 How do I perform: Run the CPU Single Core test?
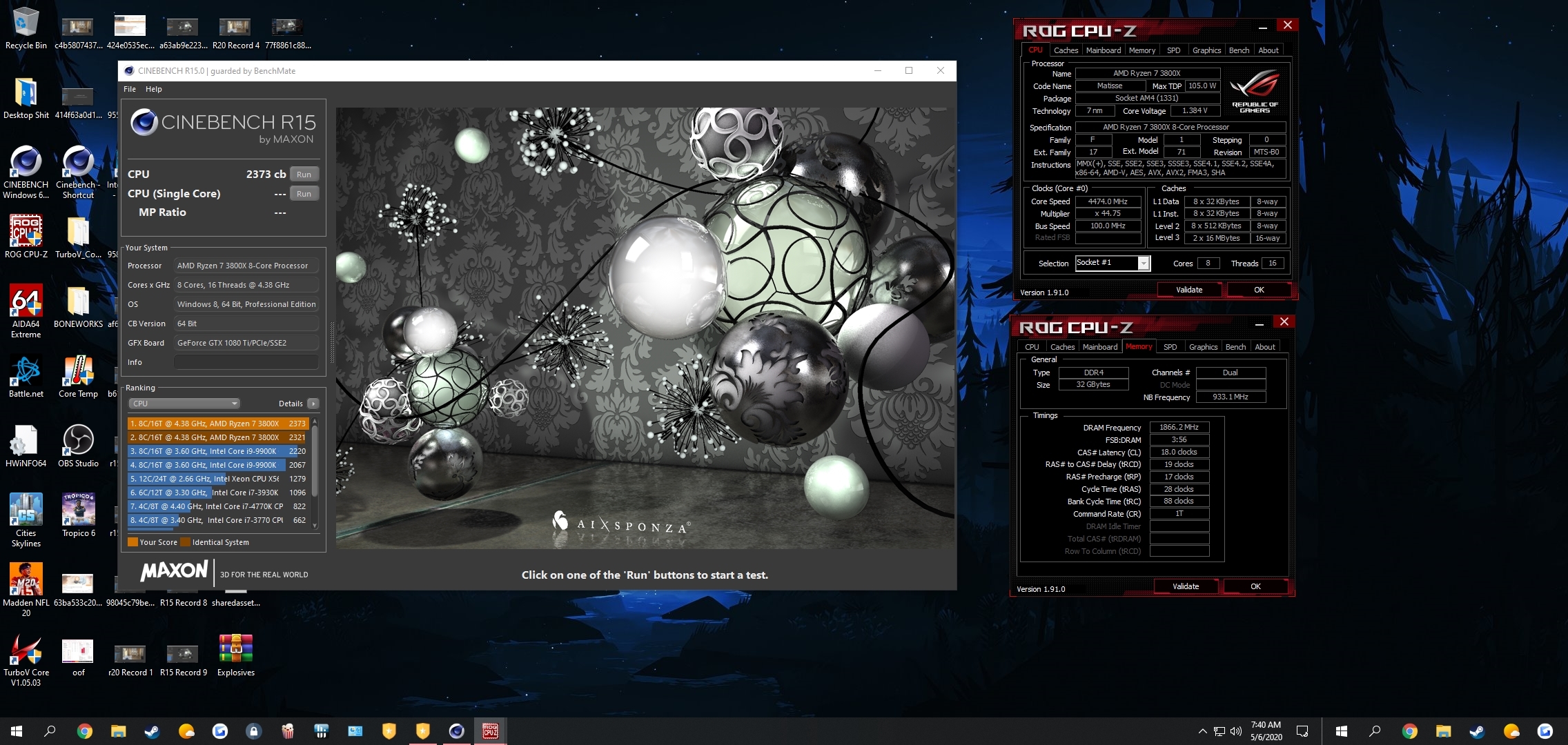(x=304, y=194)
